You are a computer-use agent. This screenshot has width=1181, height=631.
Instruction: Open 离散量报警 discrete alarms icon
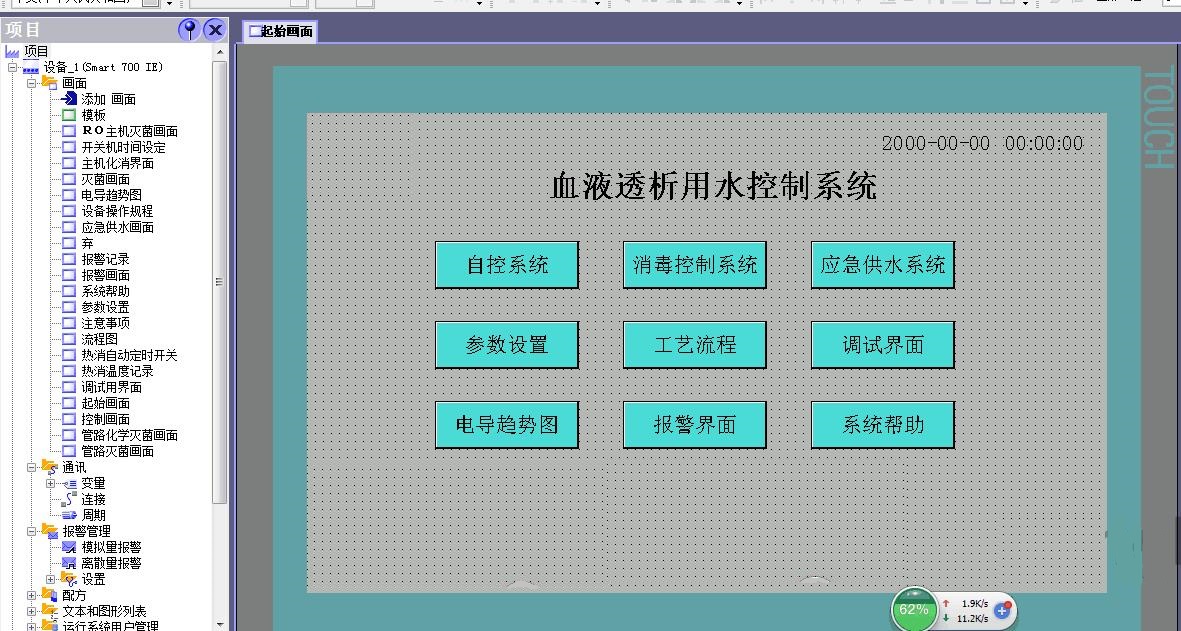coord(69,563)
